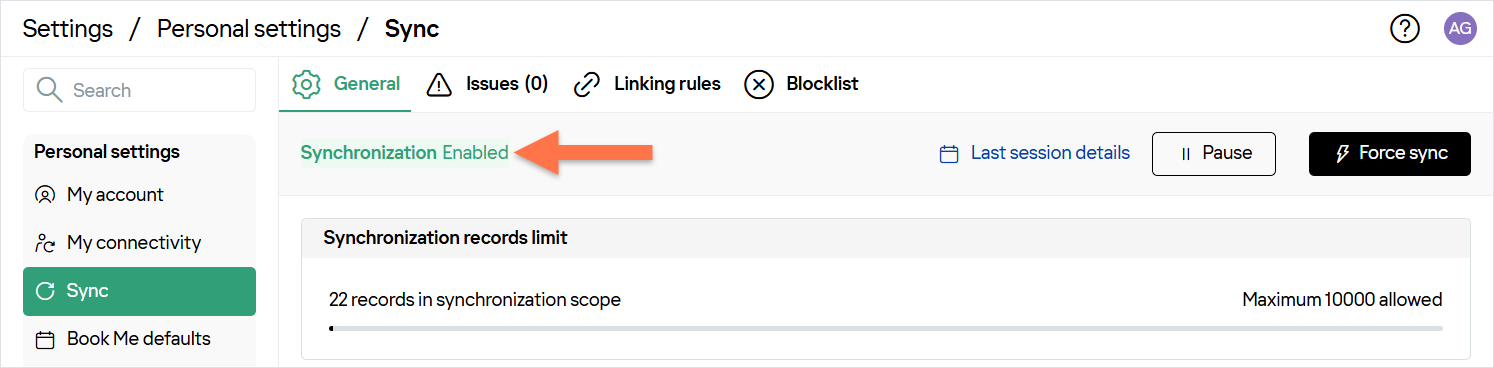Click the Blocklist circled X icon
1494x368 pixels.
759,84
